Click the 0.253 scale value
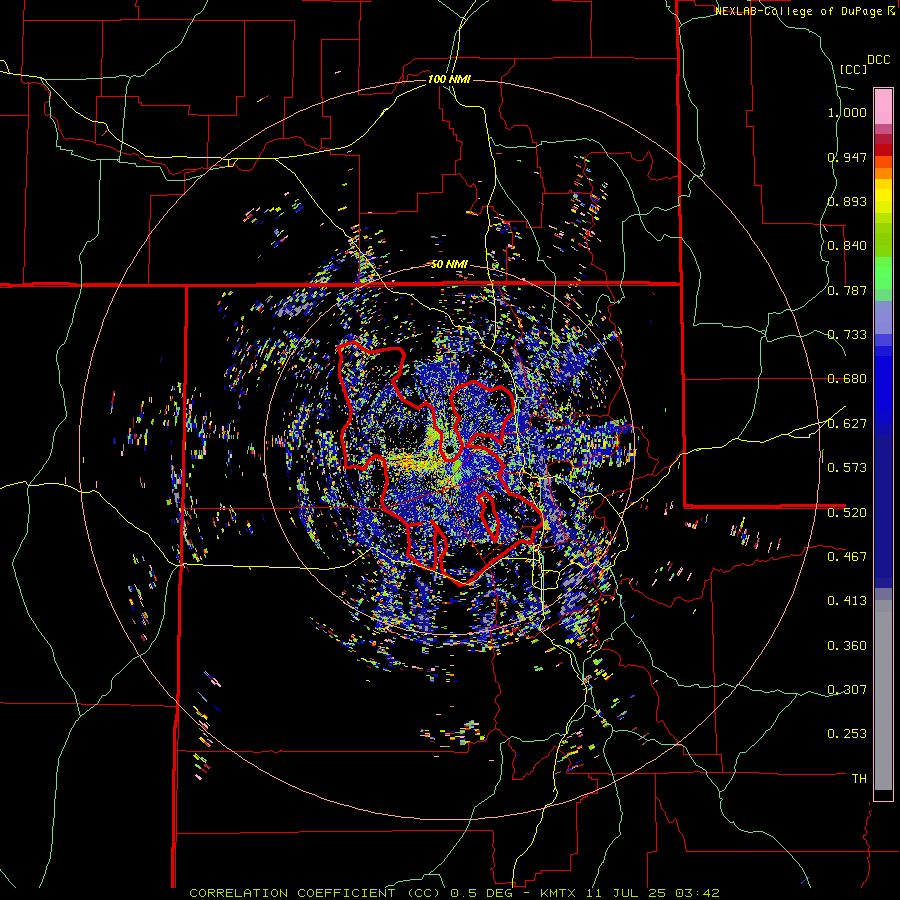Image resolution: width=900 pixels, height=900 pixels. click(847, 734)
